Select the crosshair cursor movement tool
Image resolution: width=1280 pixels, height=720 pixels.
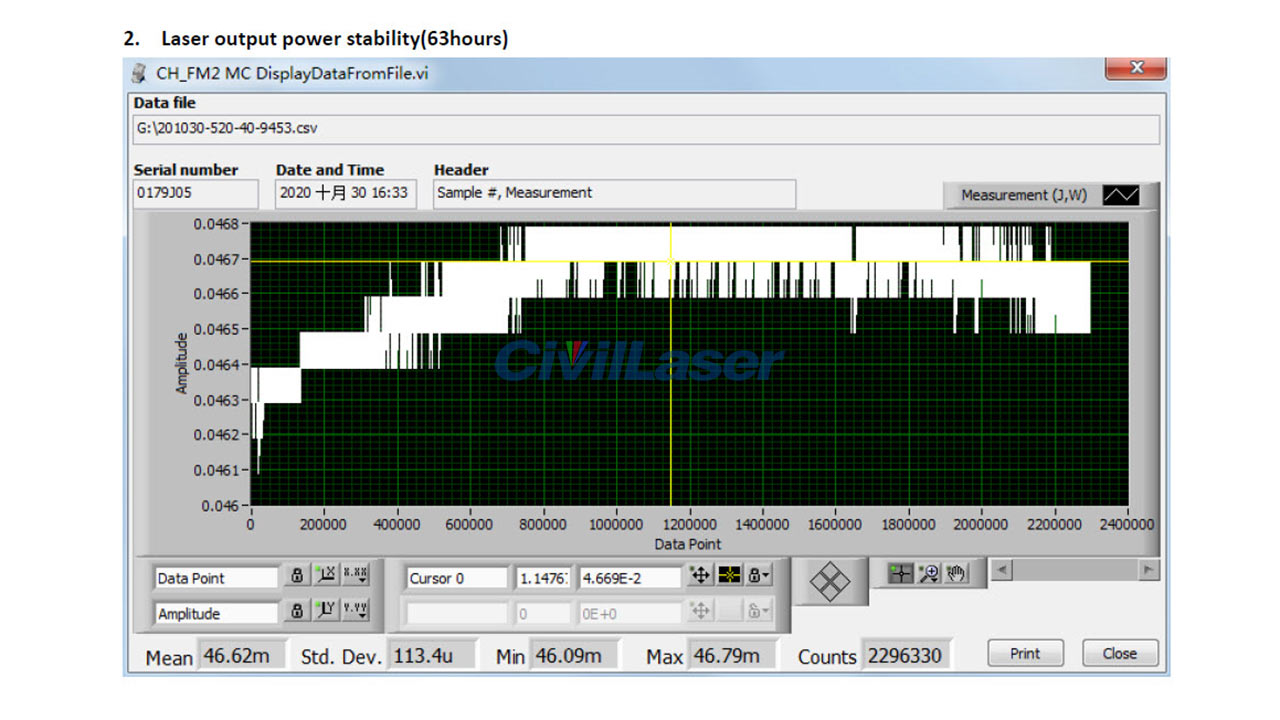point(900,573)
